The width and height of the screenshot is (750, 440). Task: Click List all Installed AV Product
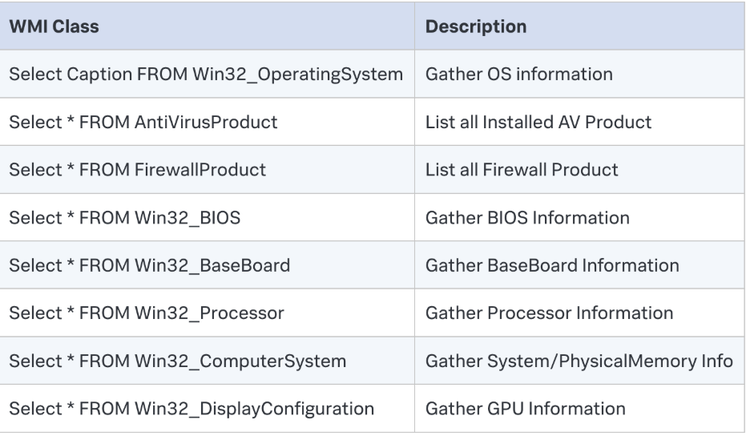538,122
